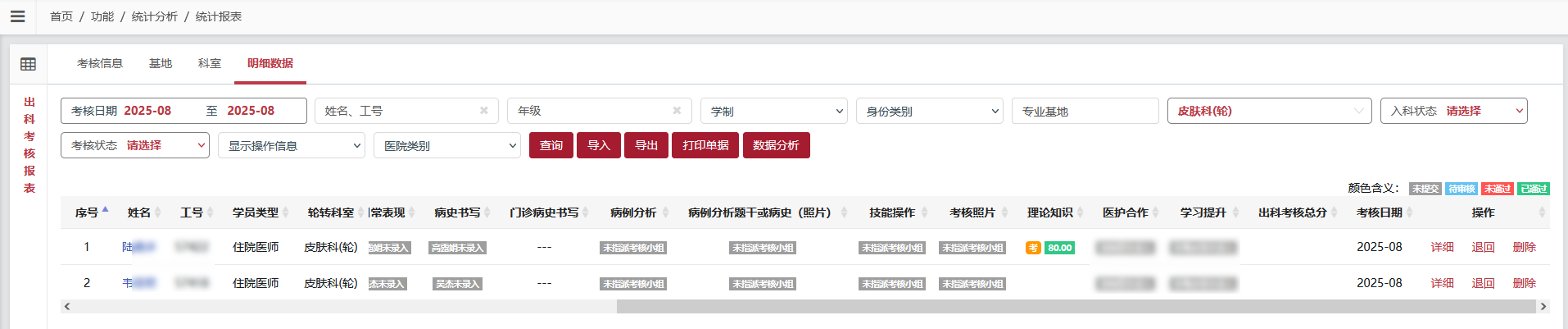Sort by 门诊病史书写 column arrows
The image size is (1568, 329).
(x=585, y=212)
